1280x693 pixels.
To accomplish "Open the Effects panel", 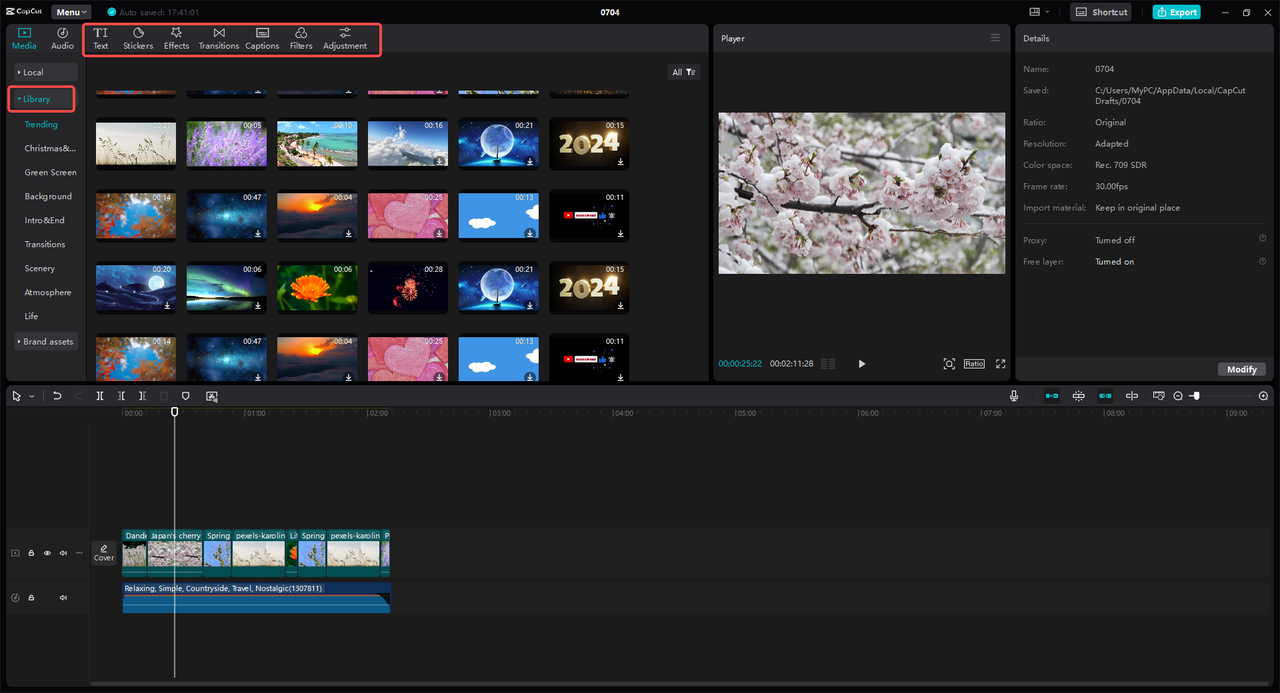I will pyautogui.click(x=176, y=38).
